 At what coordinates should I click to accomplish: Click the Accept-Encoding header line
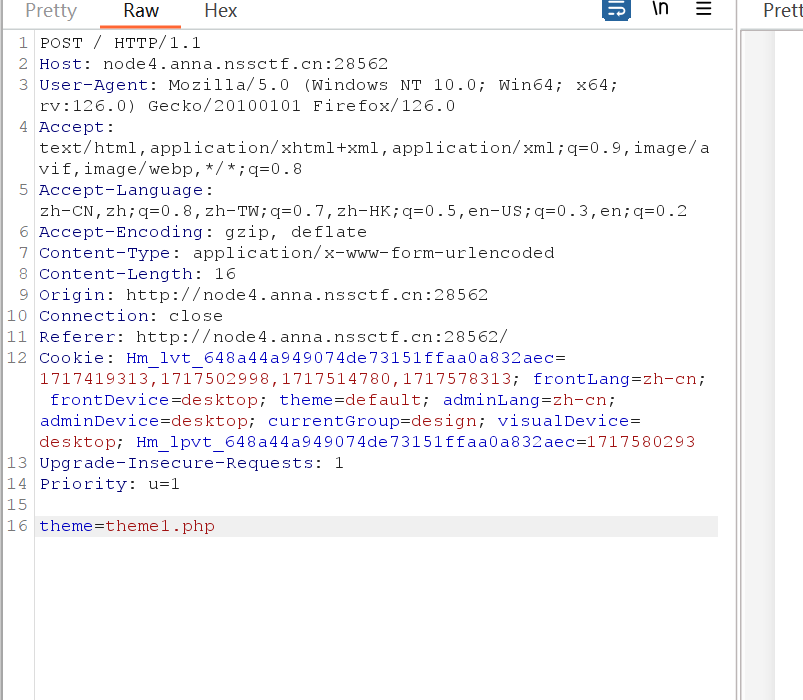202,232
